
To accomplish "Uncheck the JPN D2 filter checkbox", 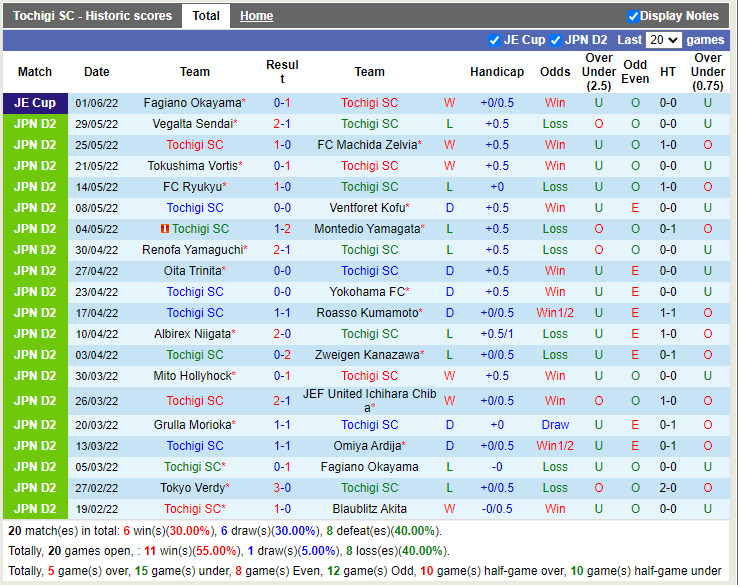I will coord(556,40).
